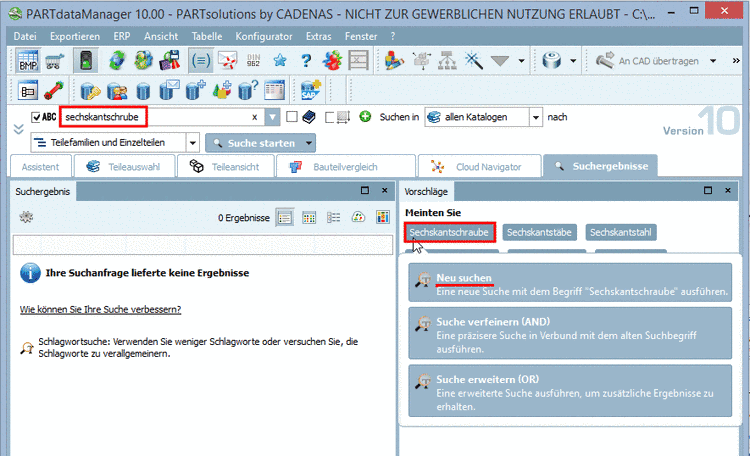This screenshot has width=750, height=456.
Task: Open the dropdown beside the grey triangle icon
Action: tap(521, 61)
